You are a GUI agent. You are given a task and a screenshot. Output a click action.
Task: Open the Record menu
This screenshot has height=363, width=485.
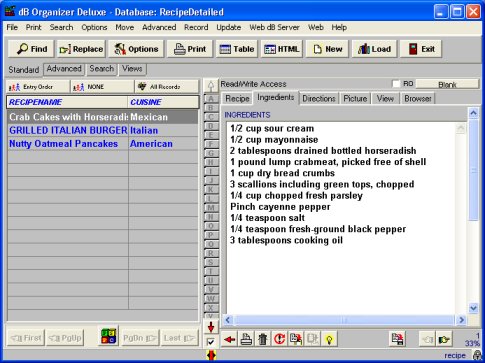coord(196,27)
